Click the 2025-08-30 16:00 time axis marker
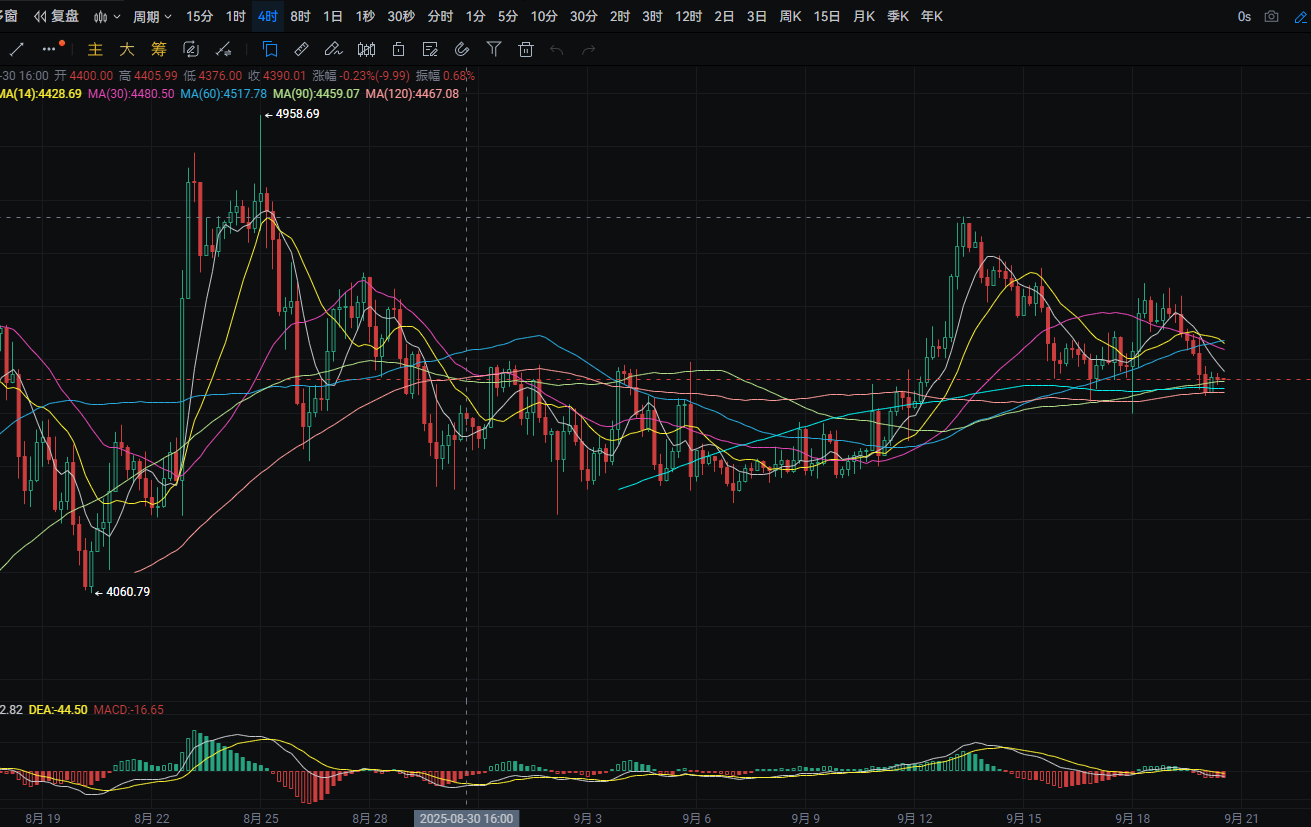This screenshot has width=1311, height=827. pos(467,818)
